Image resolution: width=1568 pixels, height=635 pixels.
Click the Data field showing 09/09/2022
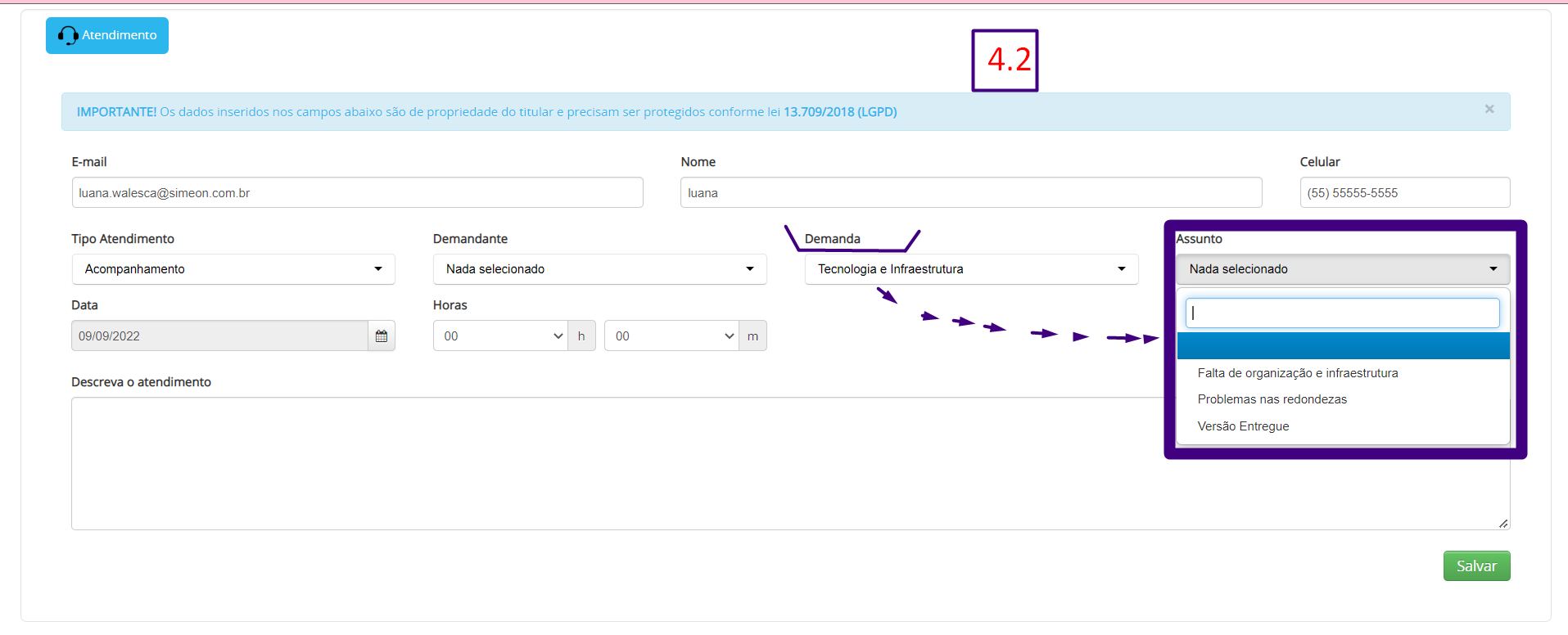pos(219,336)
